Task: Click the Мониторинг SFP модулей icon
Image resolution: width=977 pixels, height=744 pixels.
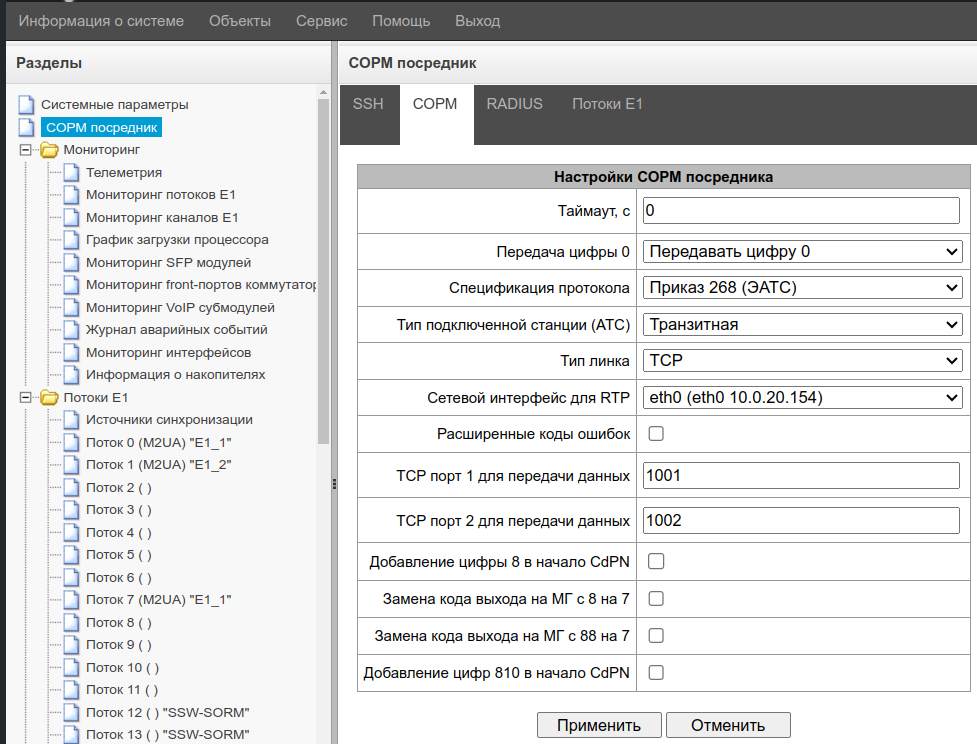Action: click(x=71, y=263)
